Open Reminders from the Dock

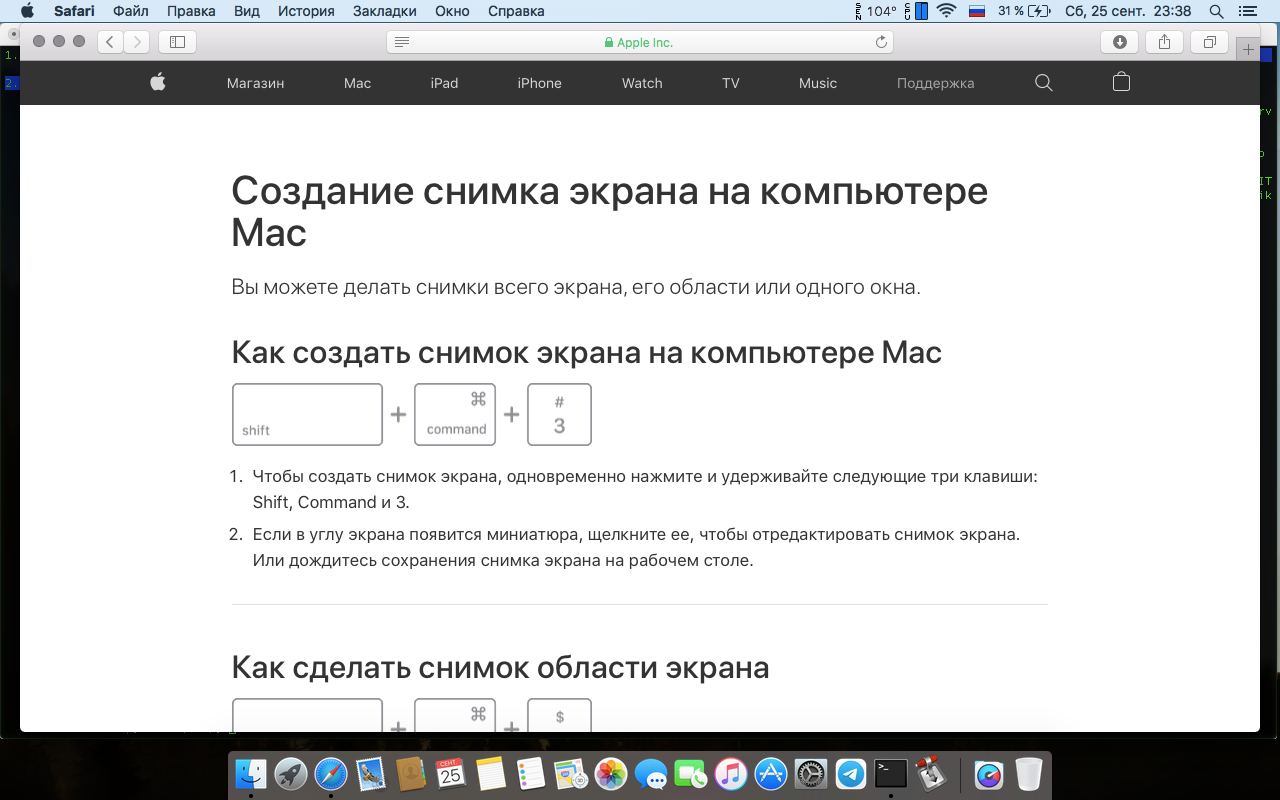tap(531, 774)
